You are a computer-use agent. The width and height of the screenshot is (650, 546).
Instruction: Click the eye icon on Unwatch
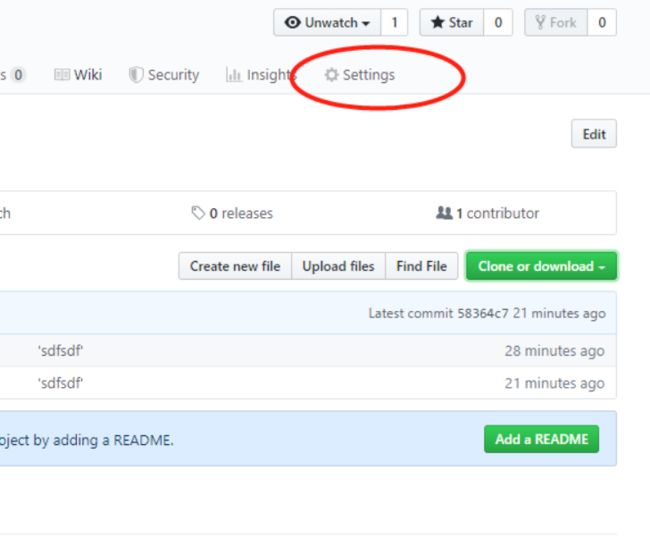click(x=293, y=22)
